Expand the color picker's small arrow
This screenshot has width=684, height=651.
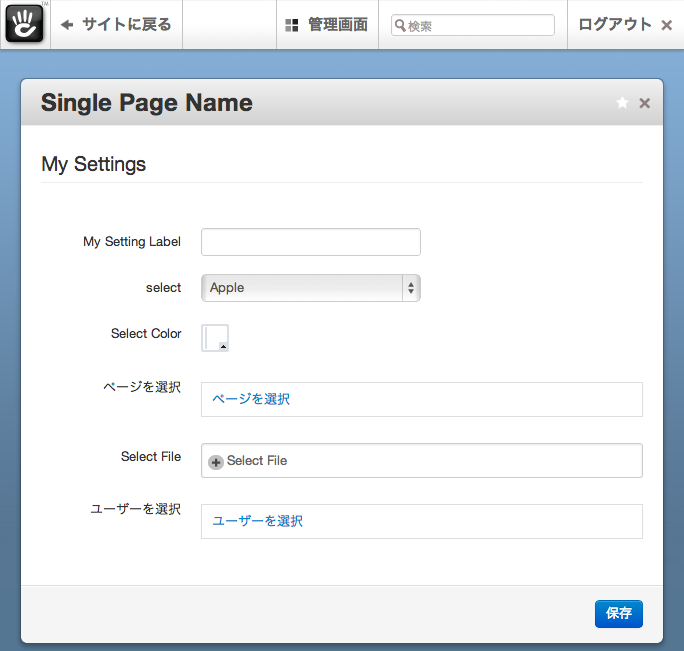[223, 346]
